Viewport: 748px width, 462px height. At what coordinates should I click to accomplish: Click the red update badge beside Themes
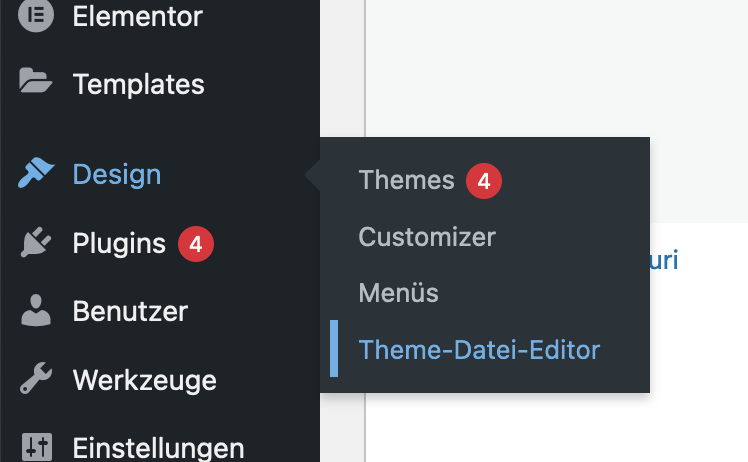484,181
